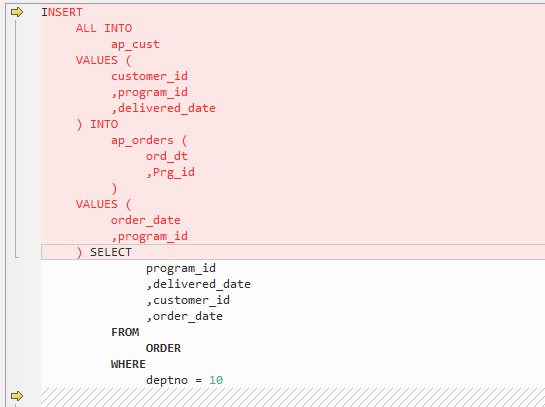The height and width of the screenshot is (407, 545).
Task: Click the ord_dt column name
Action: tap(166, 156)
